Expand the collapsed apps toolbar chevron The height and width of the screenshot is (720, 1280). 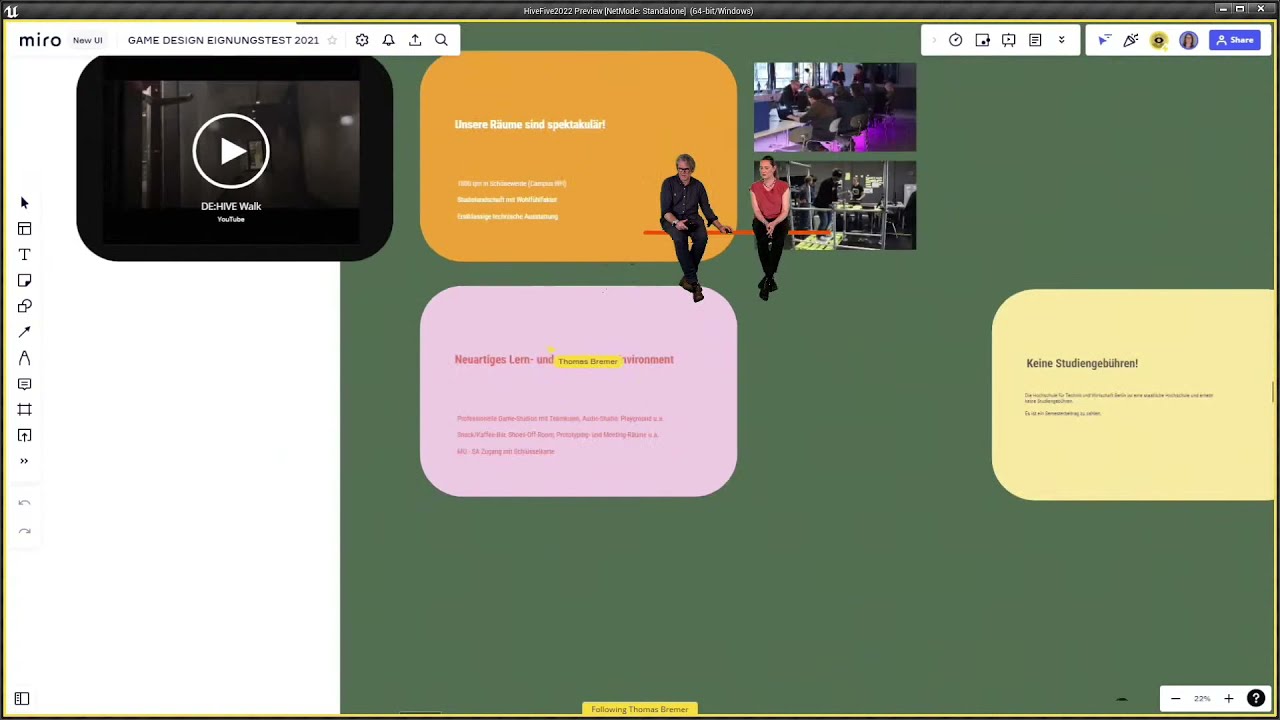point(934,40)
